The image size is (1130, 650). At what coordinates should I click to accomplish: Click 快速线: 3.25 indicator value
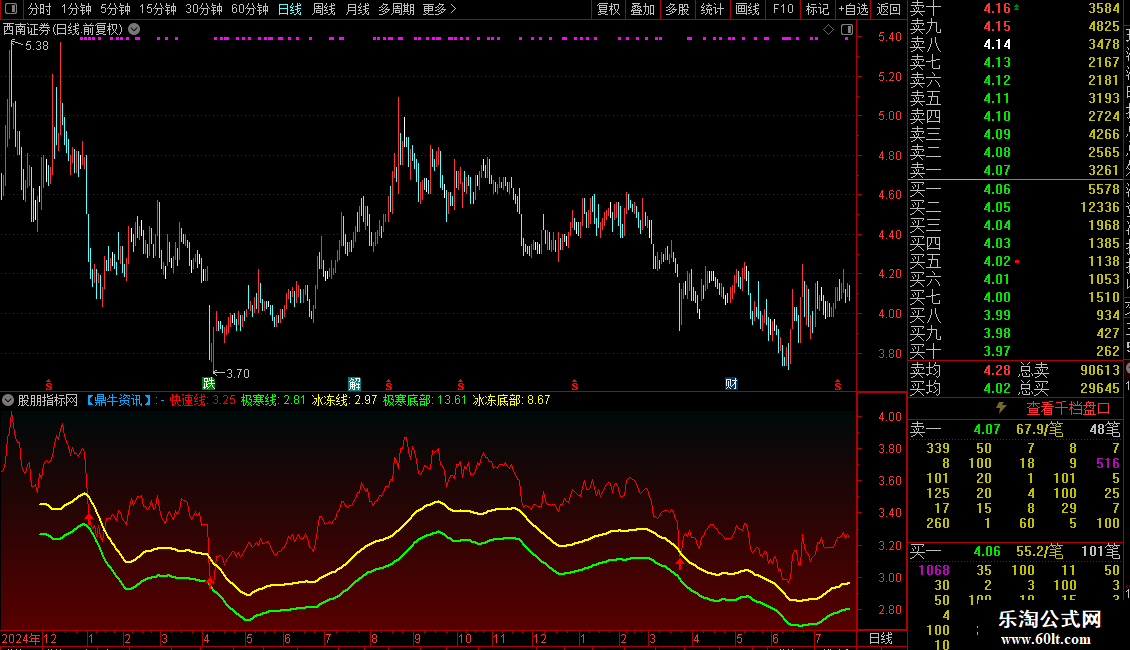[x=203, y=400]
